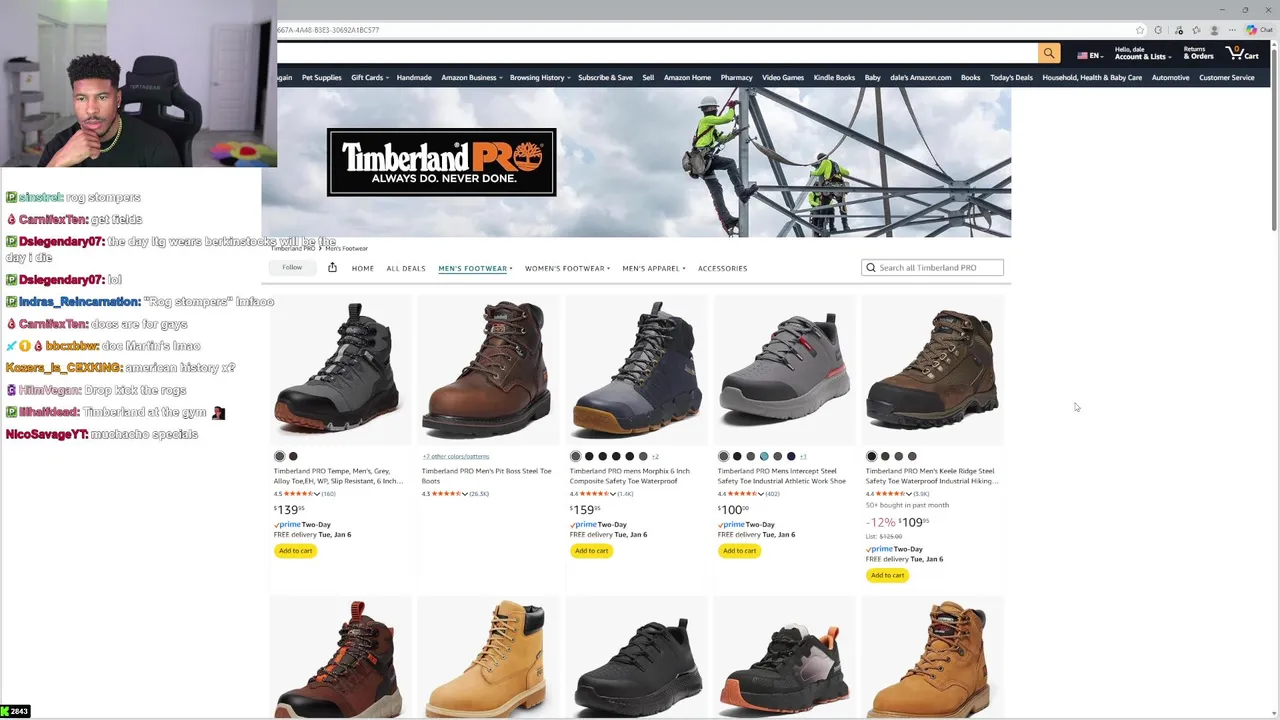This screenshot has height=720, width=1280.
Task: Open browser favorites list icon
Action: coord(1196,30)
